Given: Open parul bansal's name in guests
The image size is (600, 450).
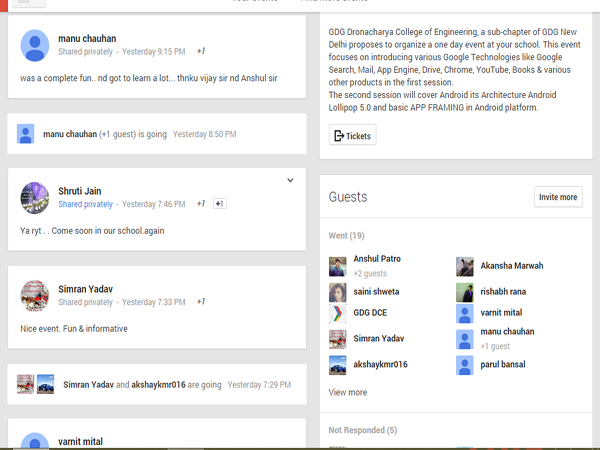Looking at the screenshot, I should (x=503, y=364).
